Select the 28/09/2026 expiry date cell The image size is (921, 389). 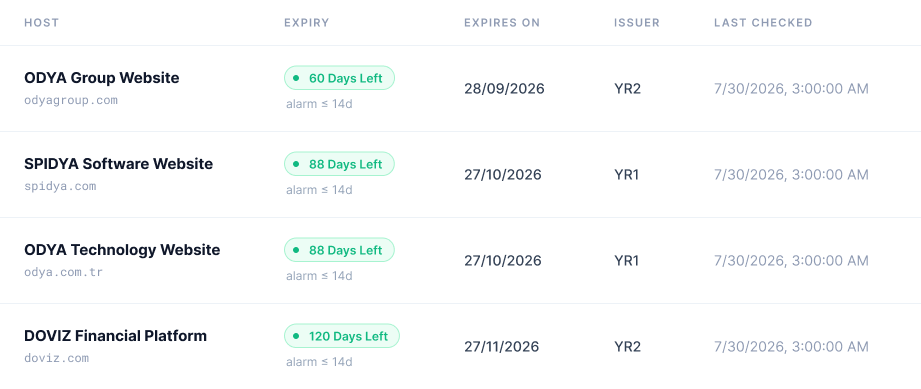click(505, 89)
